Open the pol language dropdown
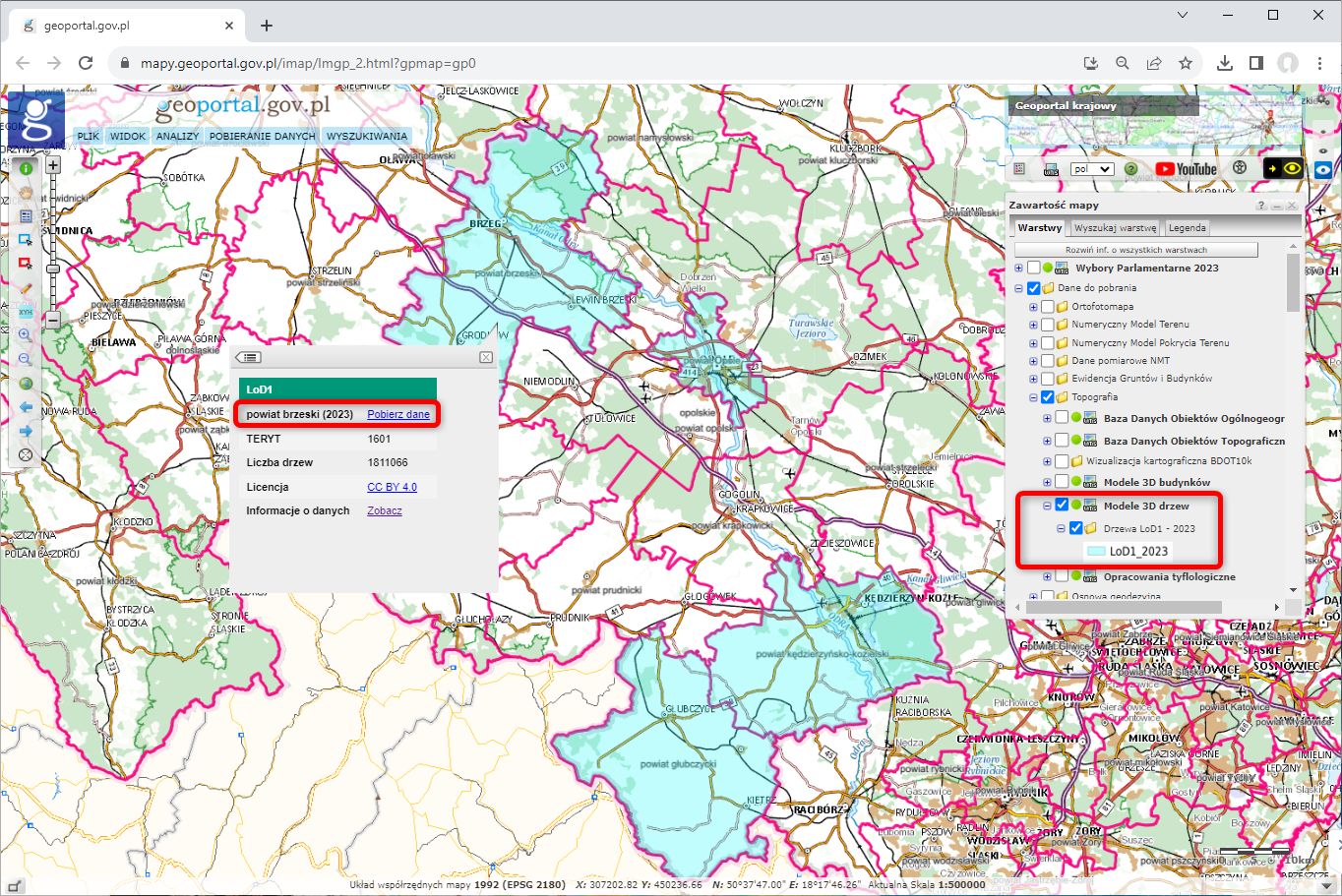 click(1092, 169)
